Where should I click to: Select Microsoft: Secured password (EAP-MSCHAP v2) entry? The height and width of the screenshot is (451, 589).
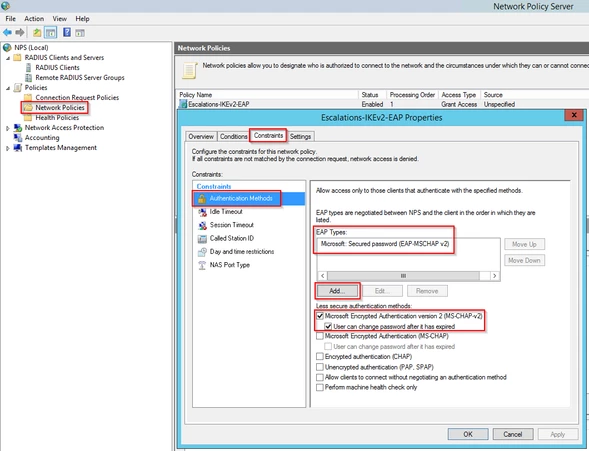coord(385,244)
